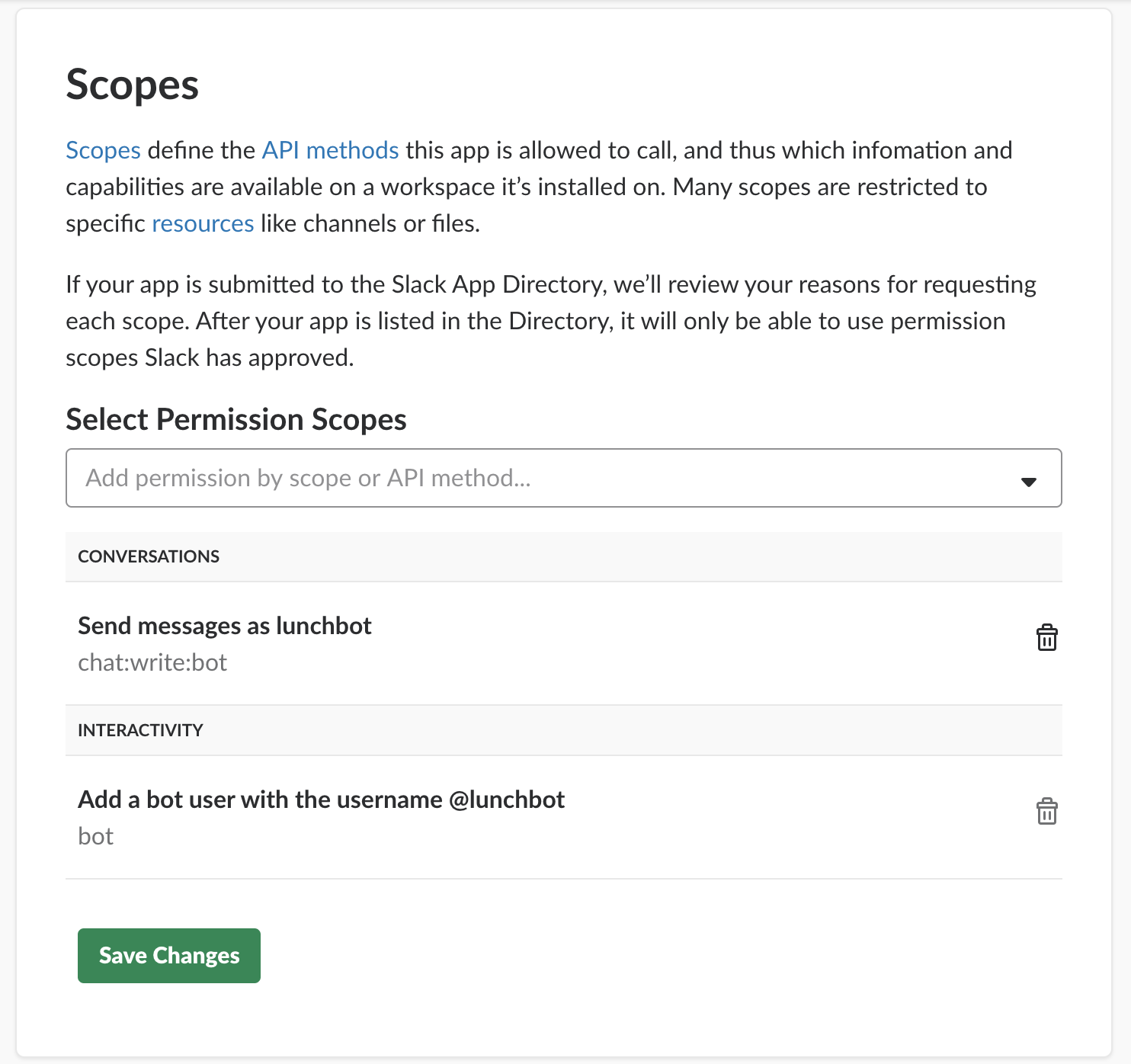
Task: Open the 'resources' link
Action: click(x=203, y=223)
